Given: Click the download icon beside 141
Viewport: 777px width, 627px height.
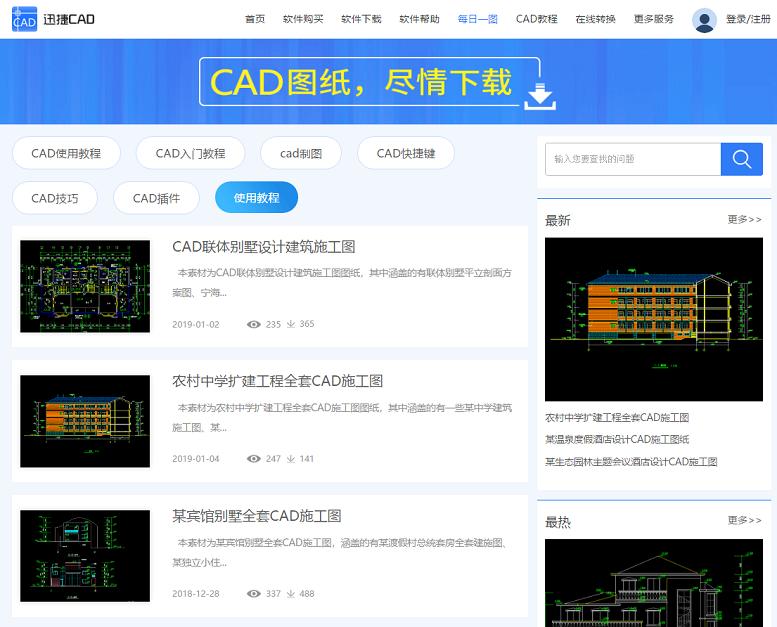Looking at the screenshot, I should coord(291,459).
